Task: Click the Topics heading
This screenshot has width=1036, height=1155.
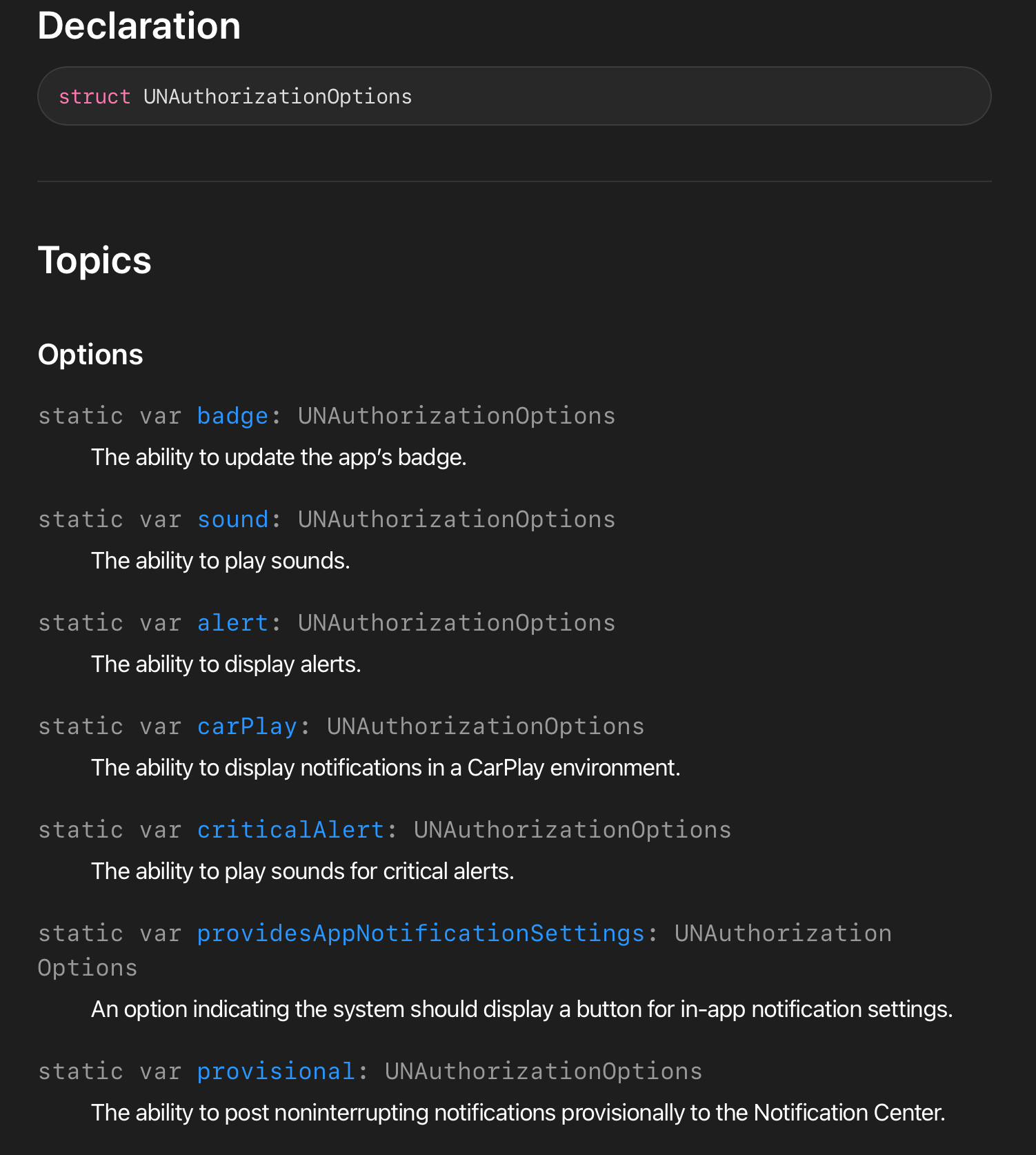Action: pyautogui.click(x=94, y=261)
